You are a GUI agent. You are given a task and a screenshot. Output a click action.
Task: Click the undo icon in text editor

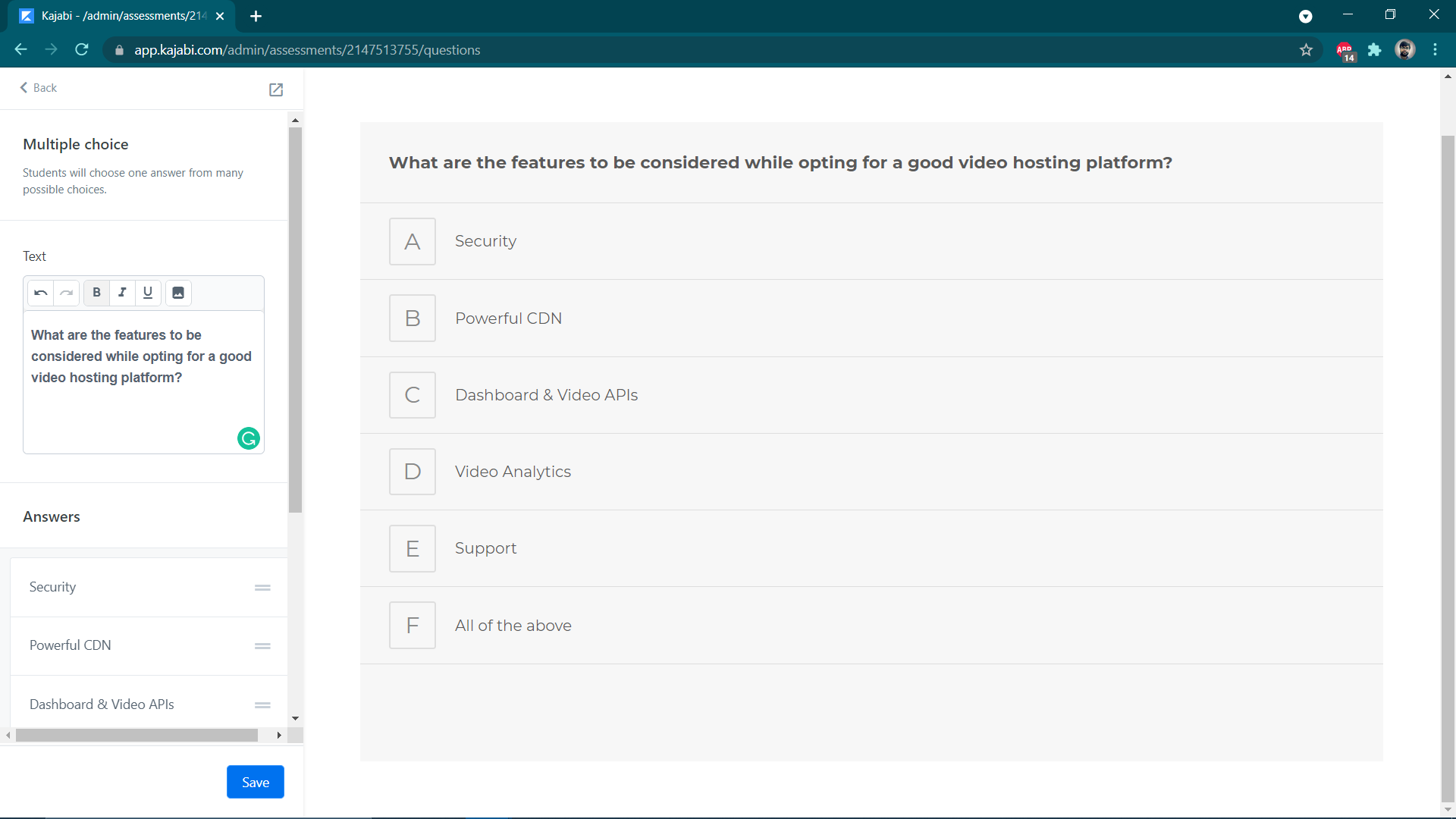(x=41, y=293)
